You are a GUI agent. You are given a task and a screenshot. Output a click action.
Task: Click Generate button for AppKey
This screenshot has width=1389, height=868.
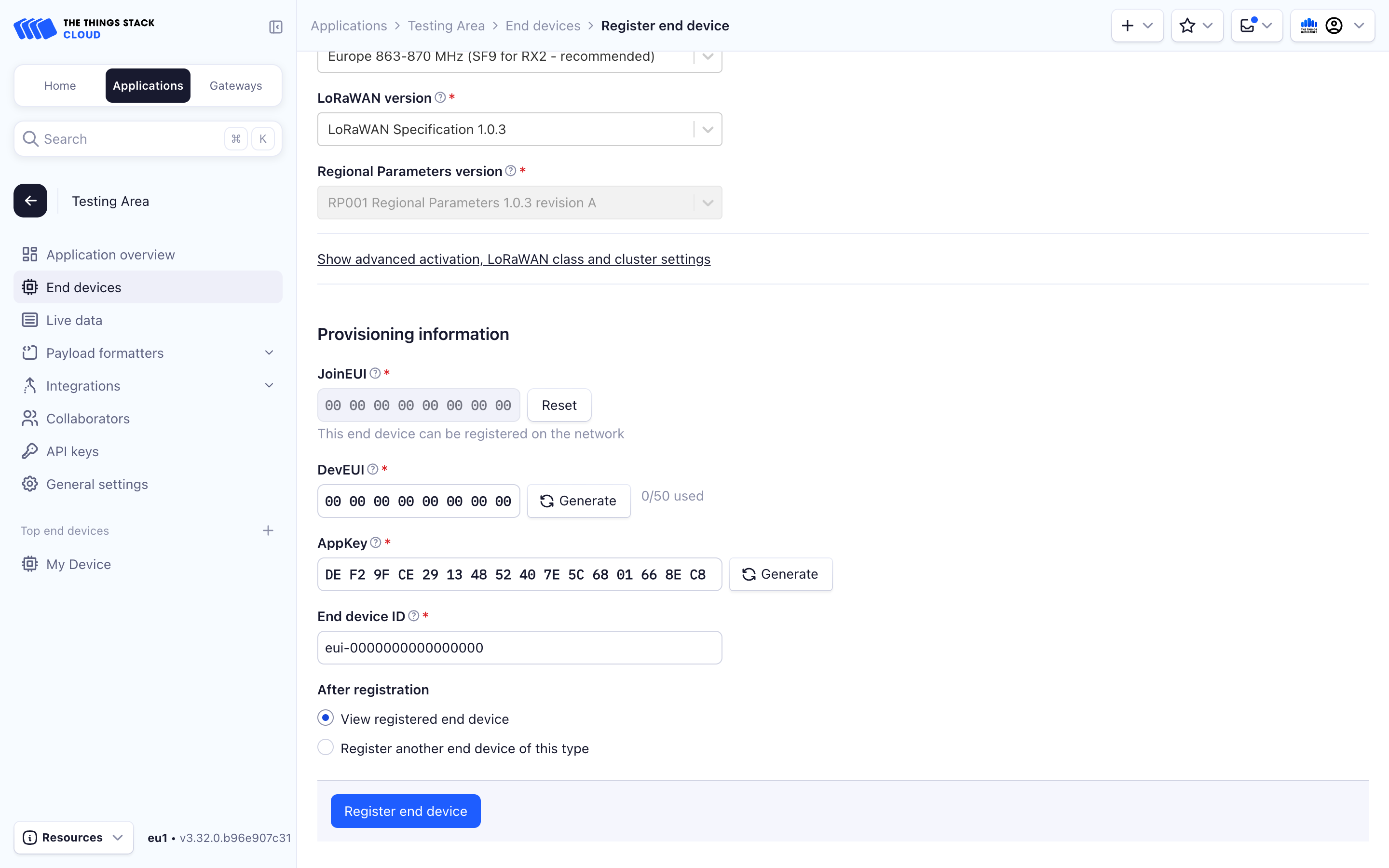point(780,574)
